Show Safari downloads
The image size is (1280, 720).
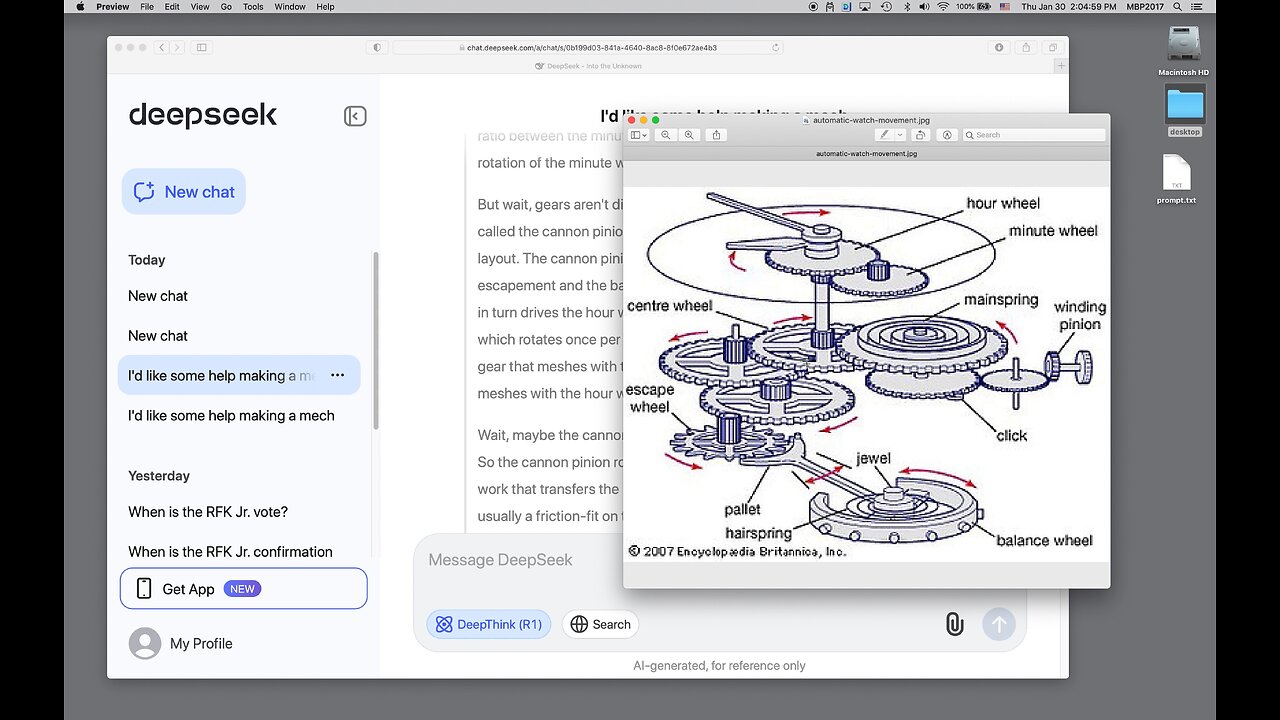[x=999, y=47]
